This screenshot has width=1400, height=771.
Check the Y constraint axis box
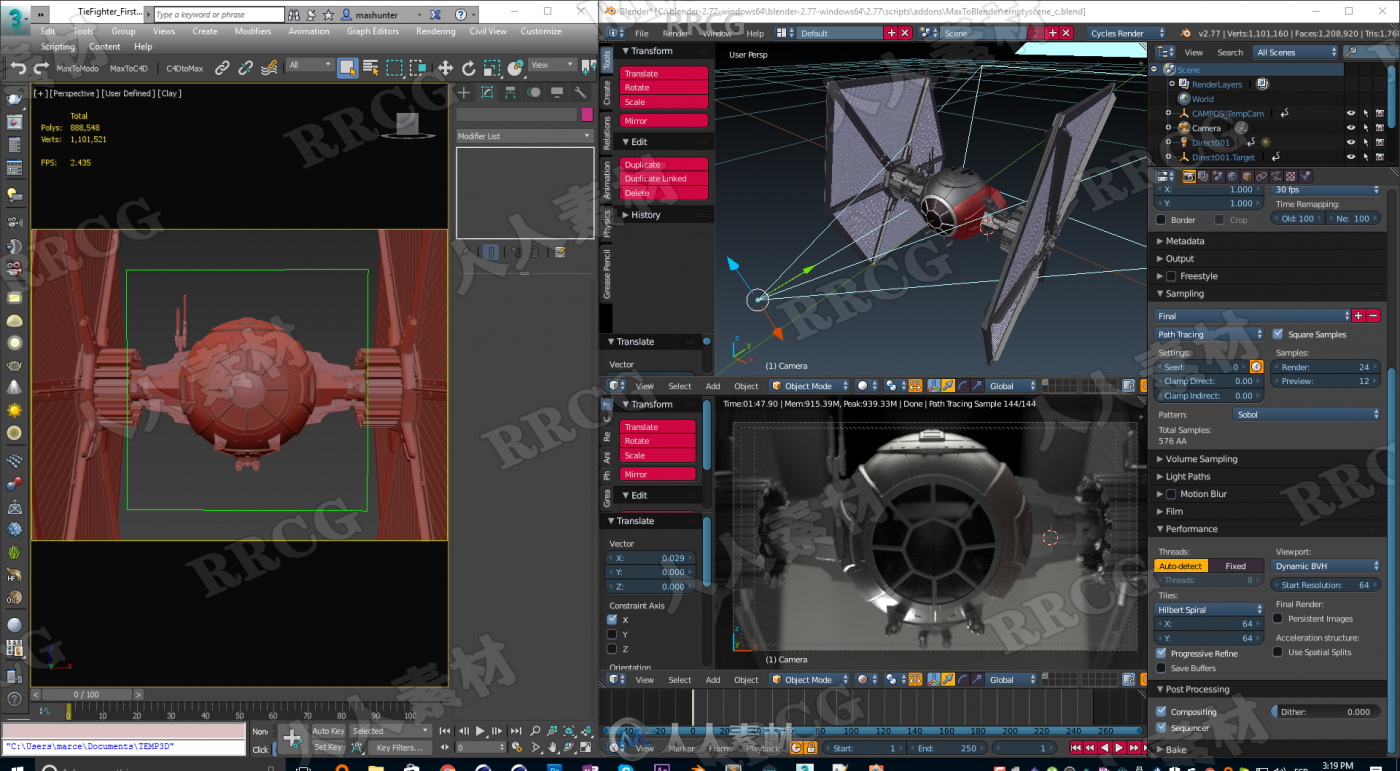click(x=612, y=634)
